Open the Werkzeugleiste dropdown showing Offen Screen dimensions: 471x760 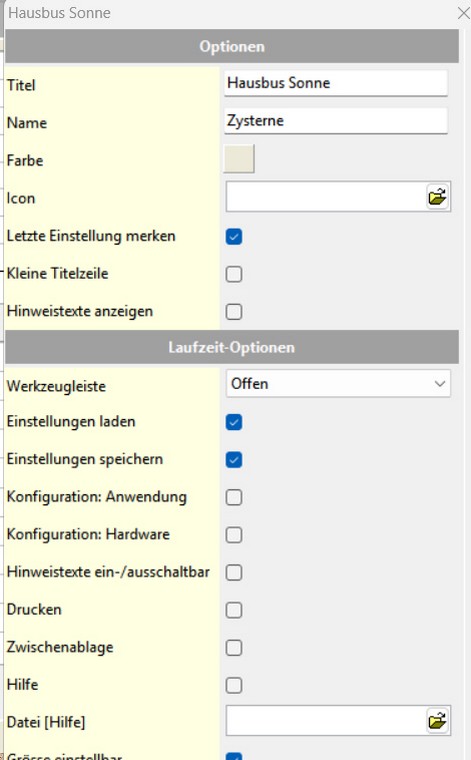[338, 384]
